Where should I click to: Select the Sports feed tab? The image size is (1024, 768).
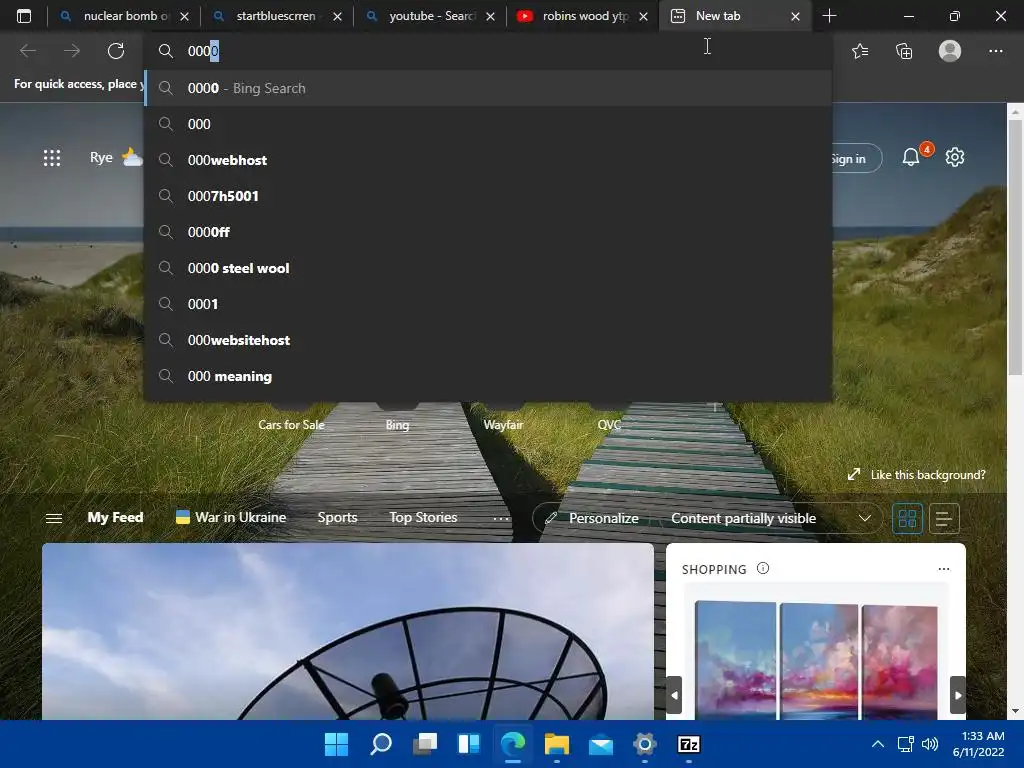[337, 517]
